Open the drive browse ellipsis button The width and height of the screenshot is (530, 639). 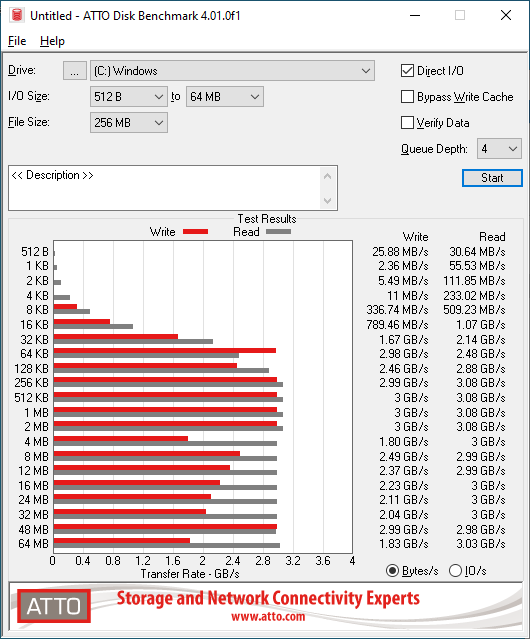coord(75,71)
